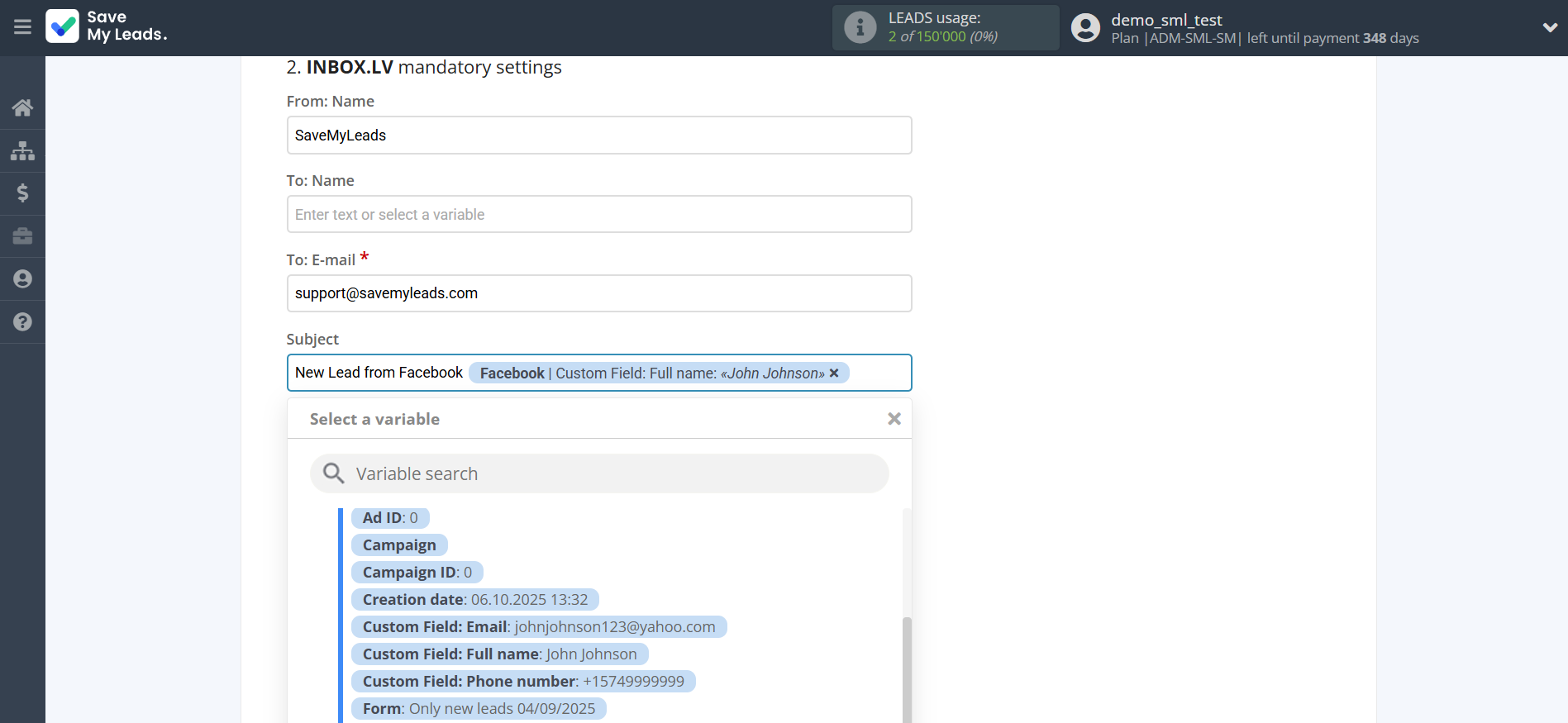1568x723 pixels.
Task: Open the briefcase icon in sidebar
Action: click(x=22, y=236)
